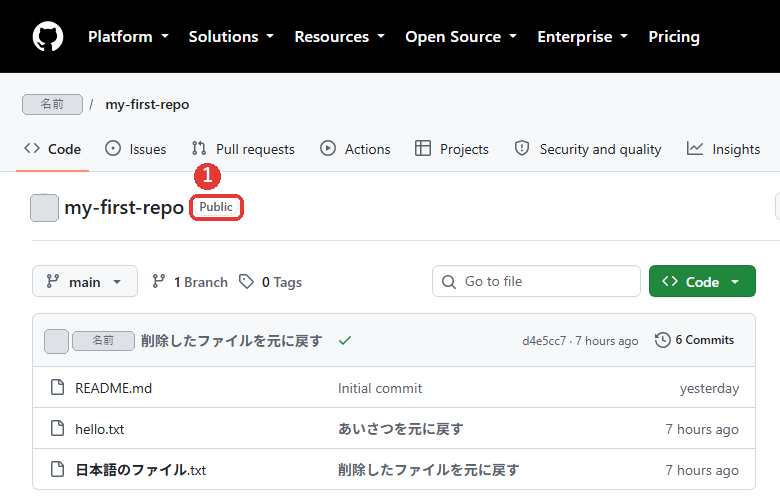
Task: Open the hello.txt file
Action: pyautogui.click(x=99, y=429)
